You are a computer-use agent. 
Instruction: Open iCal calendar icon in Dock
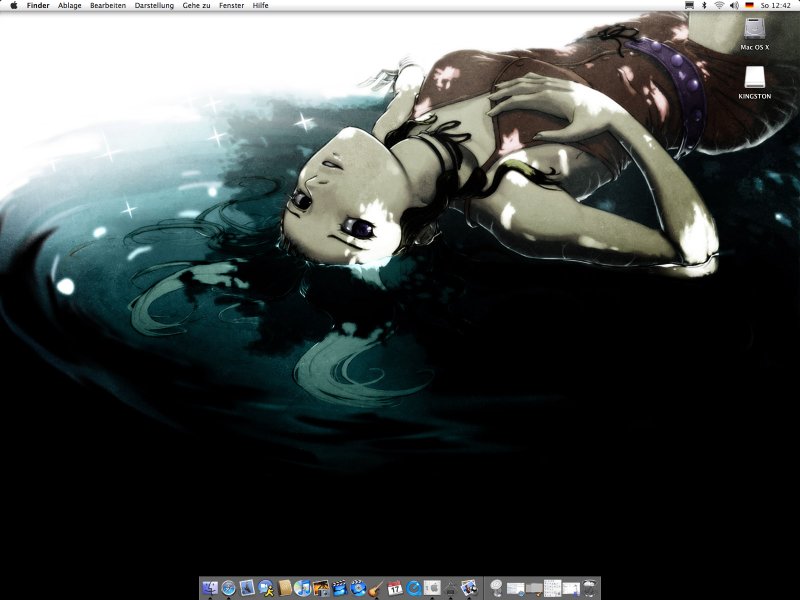(x=395, y=588)
